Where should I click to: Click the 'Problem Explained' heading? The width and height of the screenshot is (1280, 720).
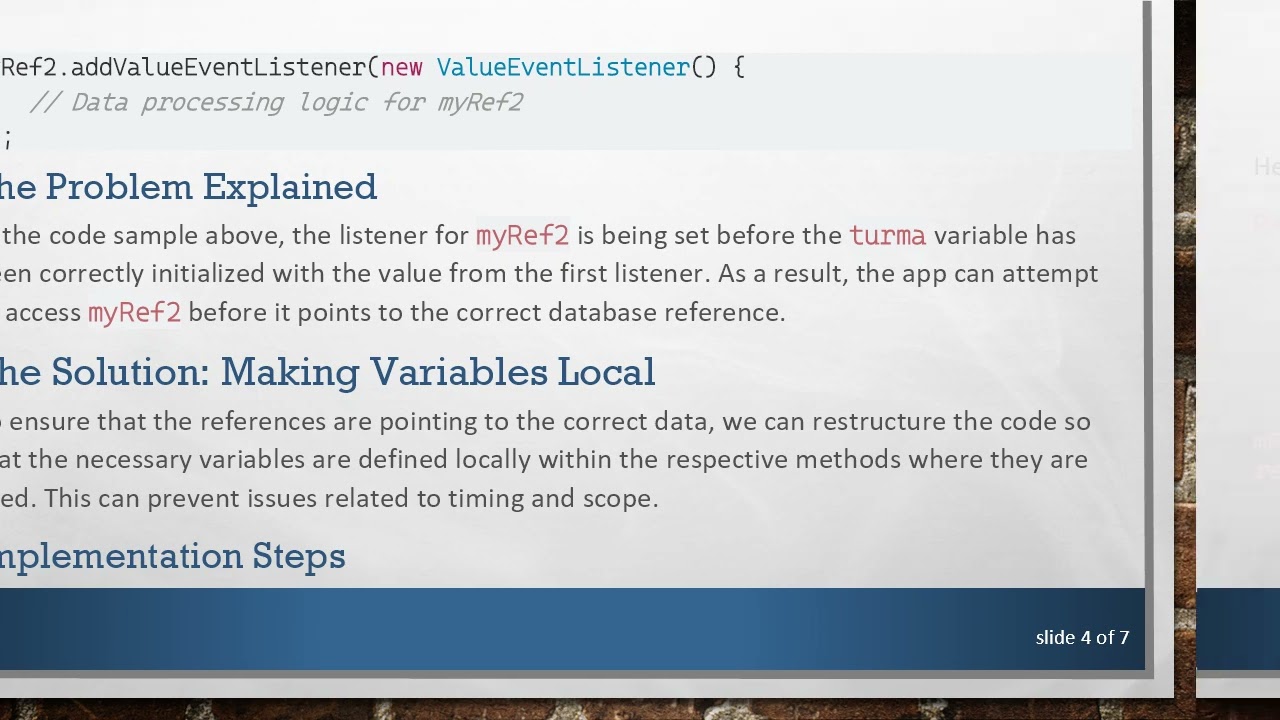[210, 187]
